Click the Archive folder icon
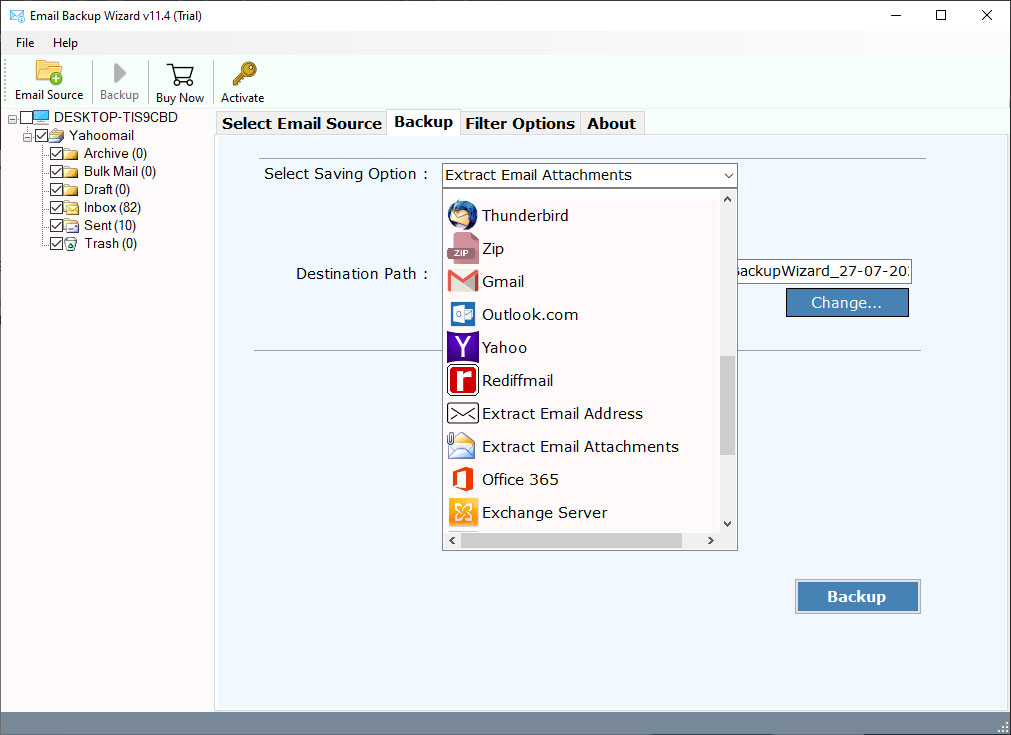Screen dimensions: 1011x735 pyautogui.click(x=71, y=153)
